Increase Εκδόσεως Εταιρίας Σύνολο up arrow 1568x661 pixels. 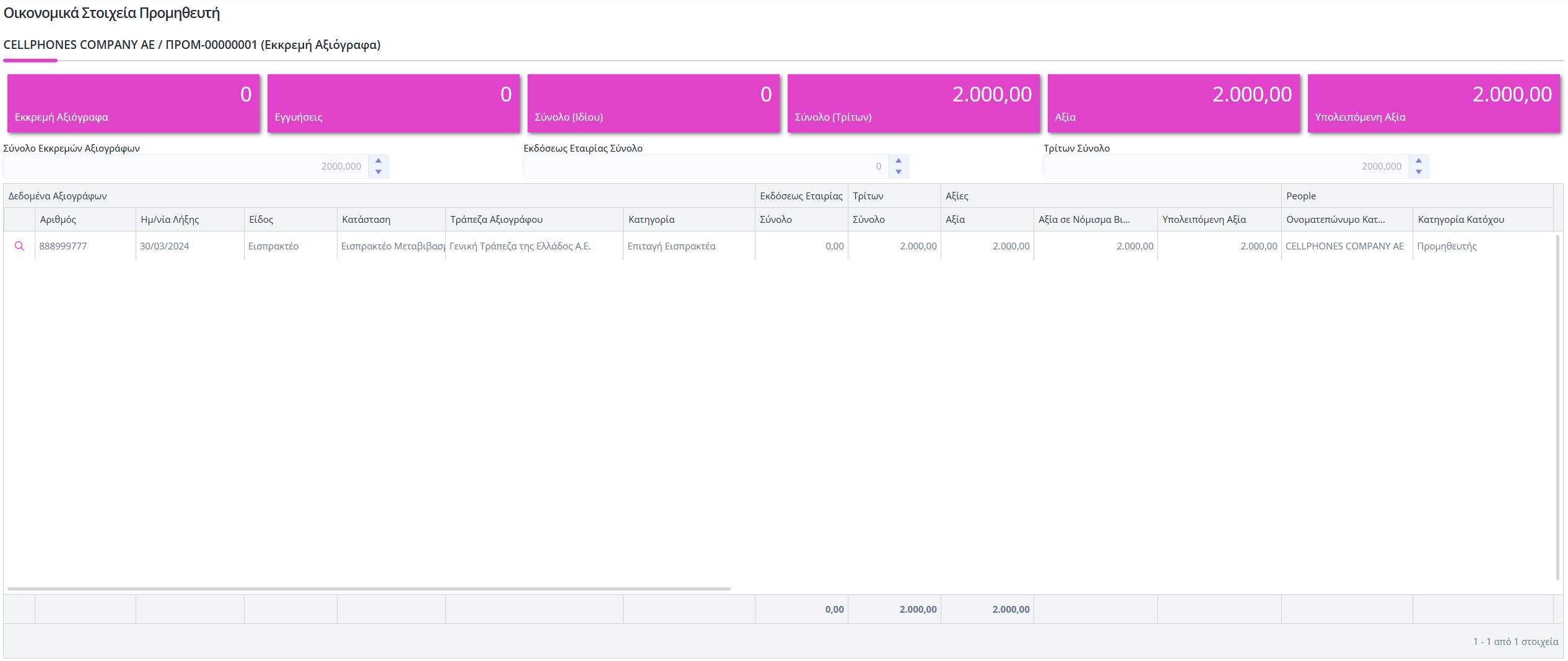(x=899, y=161)
